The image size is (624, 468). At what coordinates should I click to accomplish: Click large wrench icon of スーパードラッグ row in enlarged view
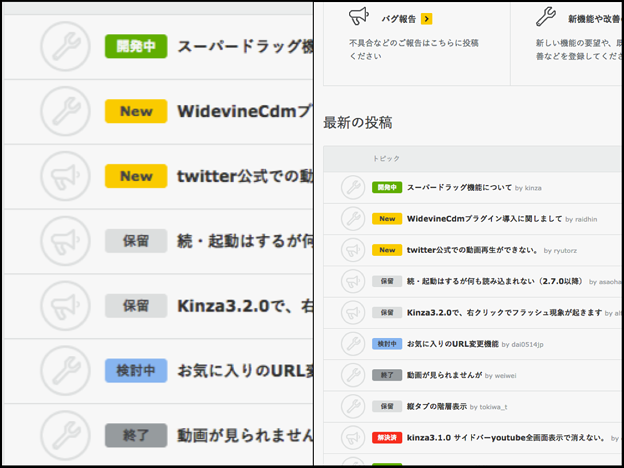pos(66,47)
